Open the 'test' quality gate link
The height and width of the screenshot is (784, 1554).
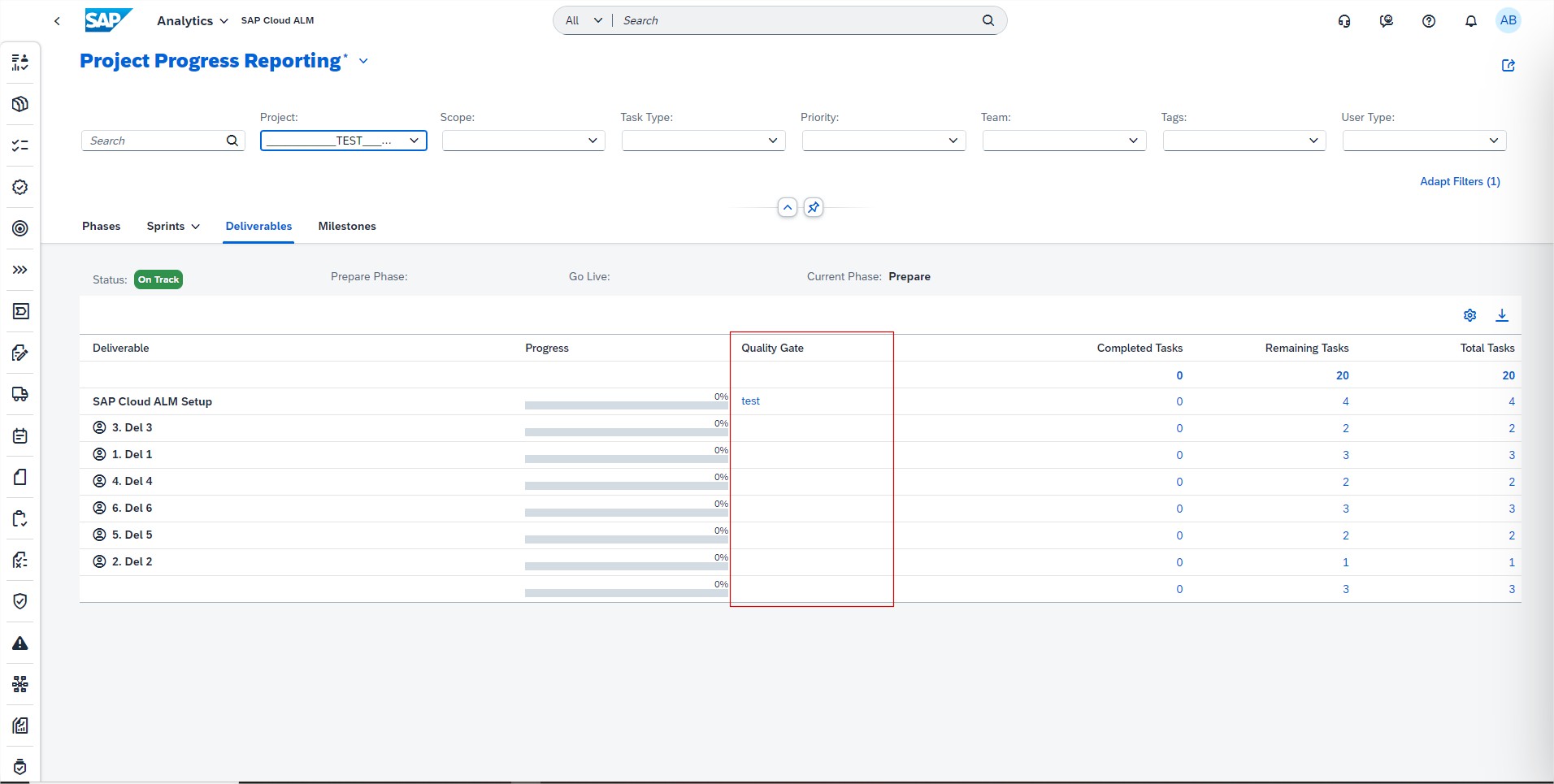(750, 401)
